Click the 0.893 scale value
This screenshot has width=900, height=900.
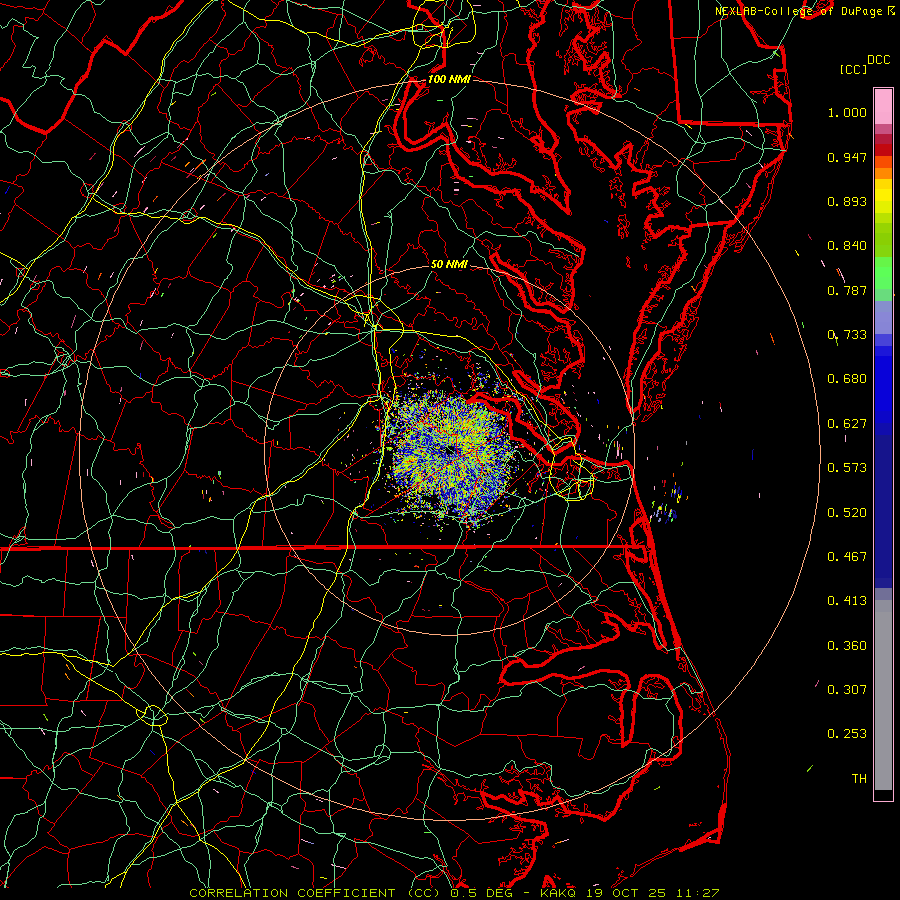pyautogui.click(x=847, y=201)
